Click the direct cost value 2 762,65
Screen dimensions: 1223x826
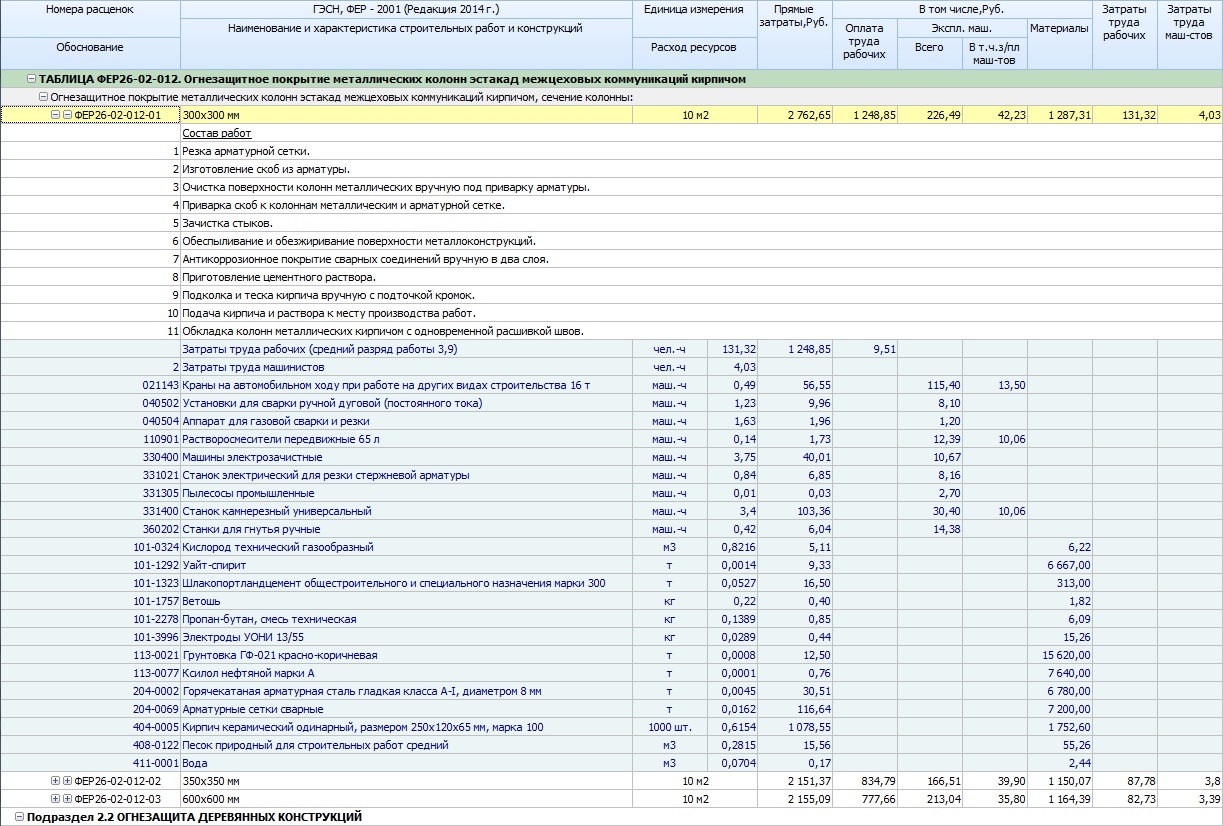click(x=809, y=115)
